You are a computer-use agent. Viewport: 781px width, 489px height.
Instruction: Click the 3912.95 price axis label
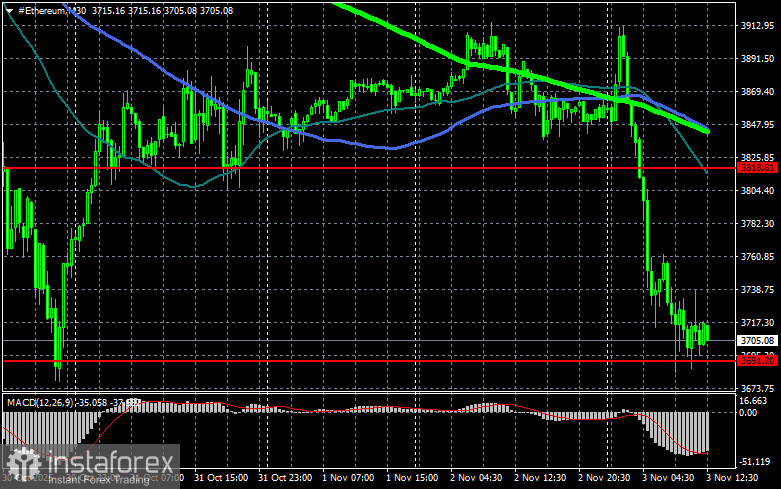click(757, 26)
